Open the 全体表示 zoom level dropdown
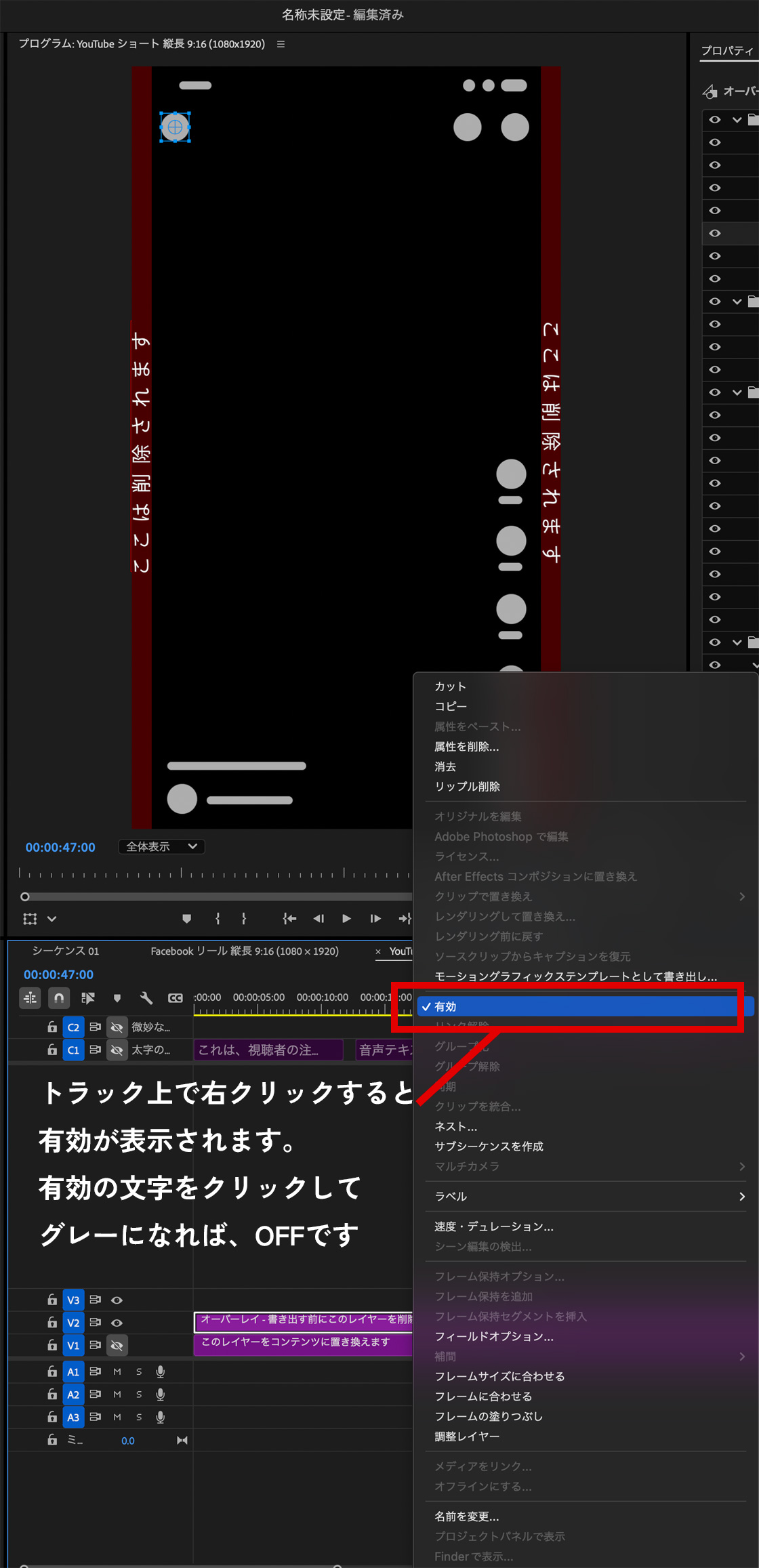The width and height of the screenshot is (759, 1568). tap(161, 846)
